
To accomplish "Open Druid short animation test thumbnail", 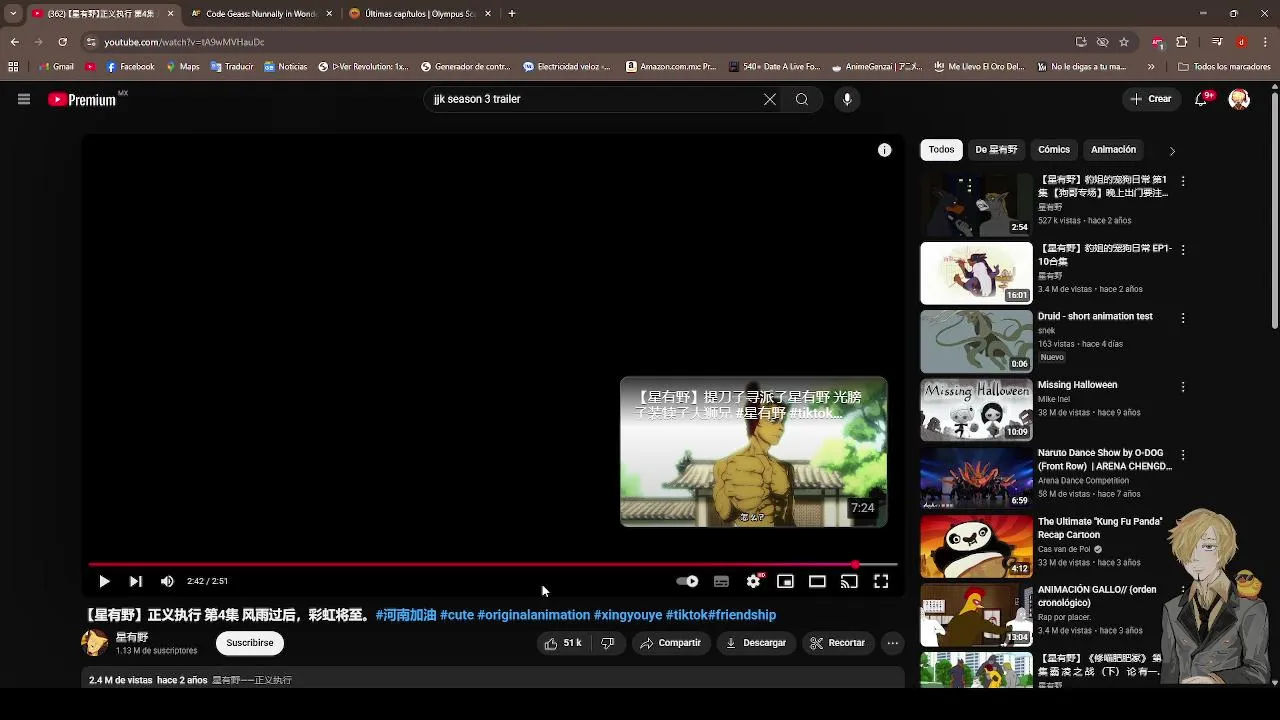I will click(x=976, y=341).
